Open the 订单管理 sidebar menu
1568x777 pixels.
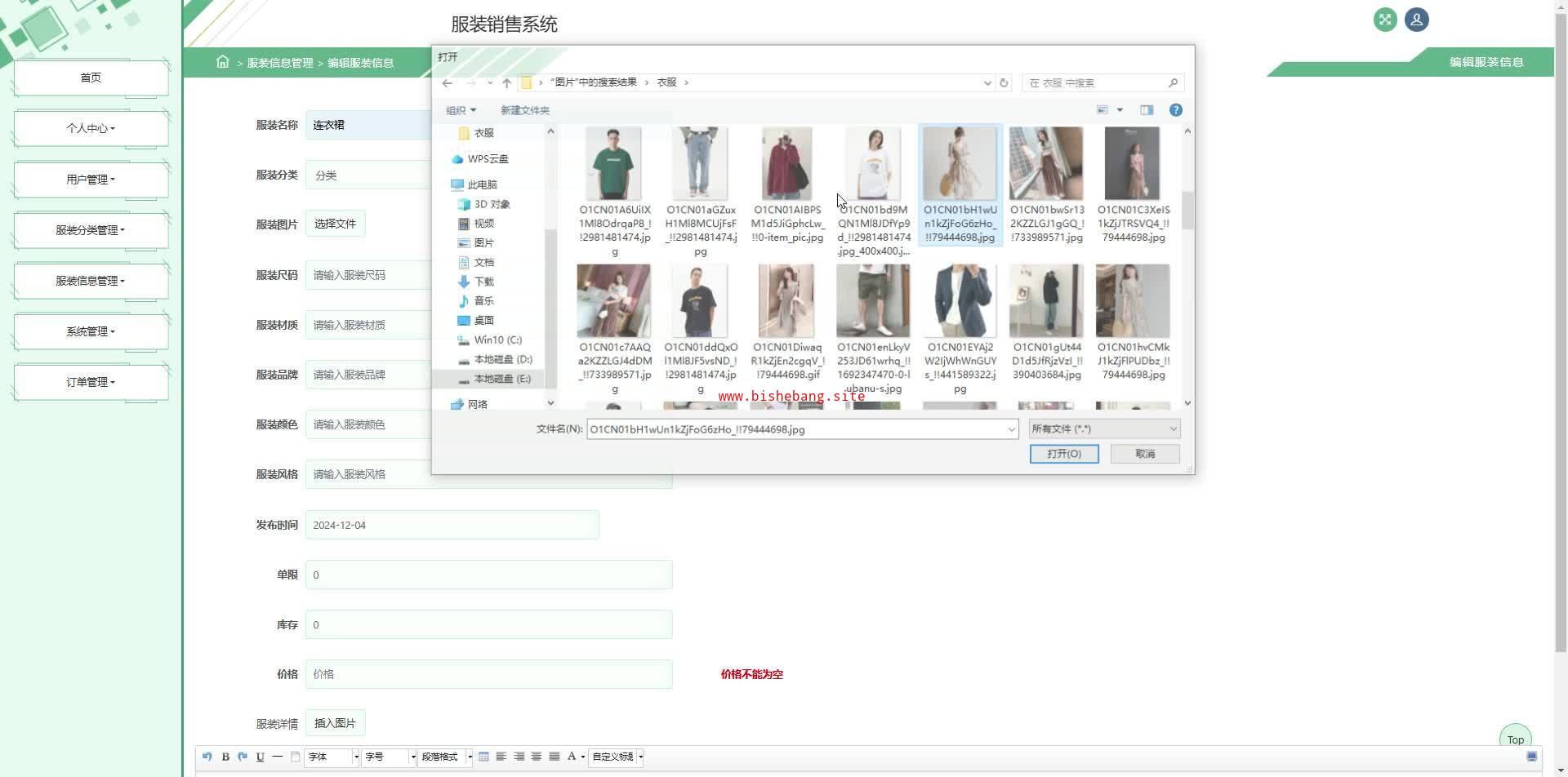pos(91,382)
